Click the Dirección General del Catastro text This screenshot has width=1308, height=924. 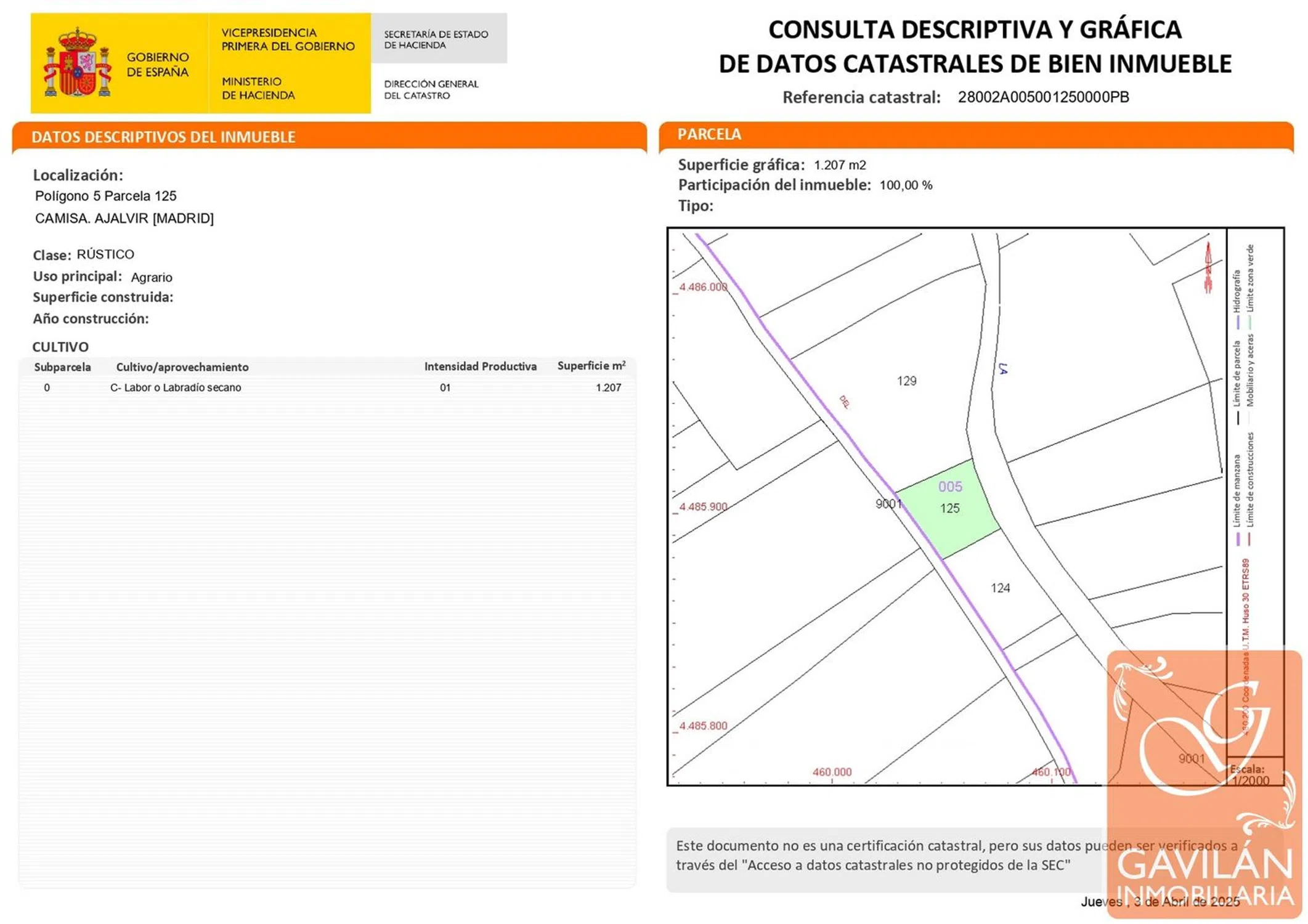point(431,89)
